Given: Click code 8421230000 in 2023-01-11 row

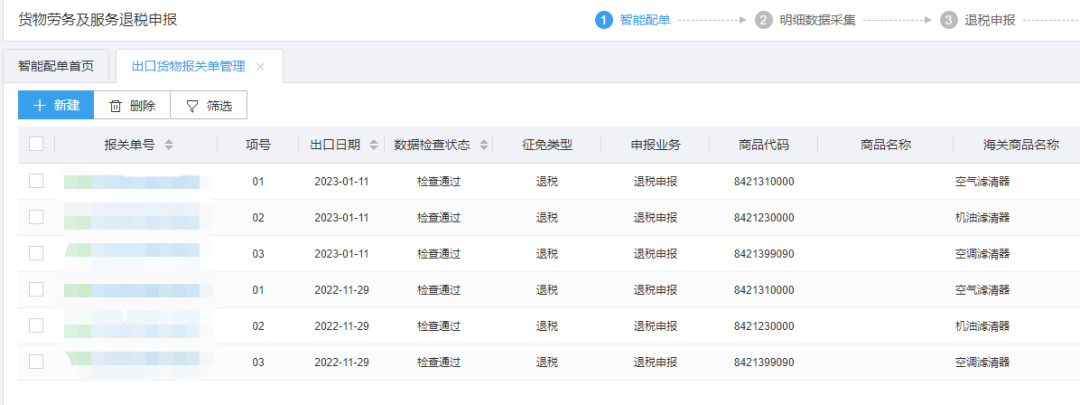Looking at the screenshot, I should point(764,218).
